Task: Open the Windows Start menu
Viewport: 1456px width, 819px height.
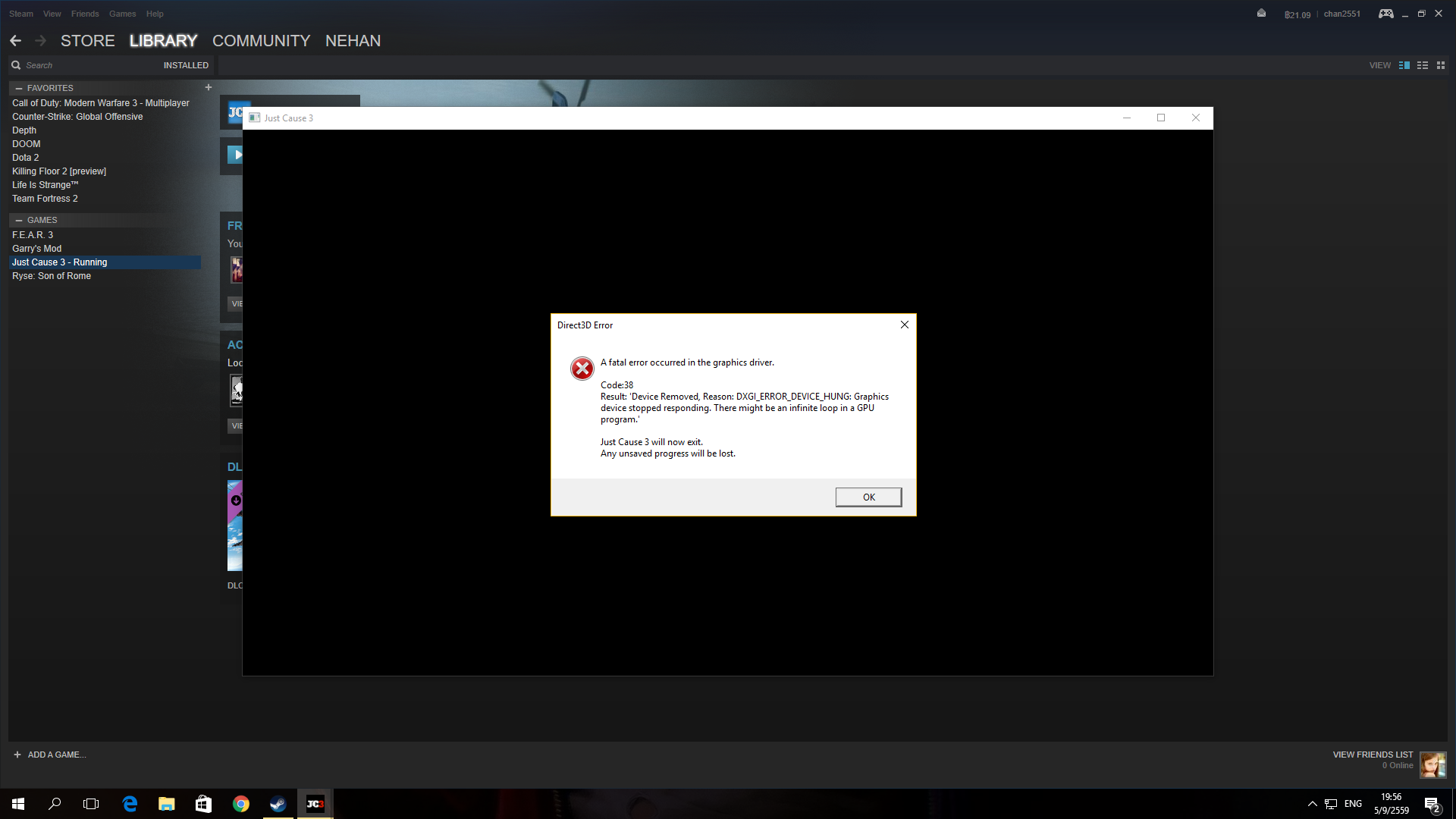Action: [18, 804]
